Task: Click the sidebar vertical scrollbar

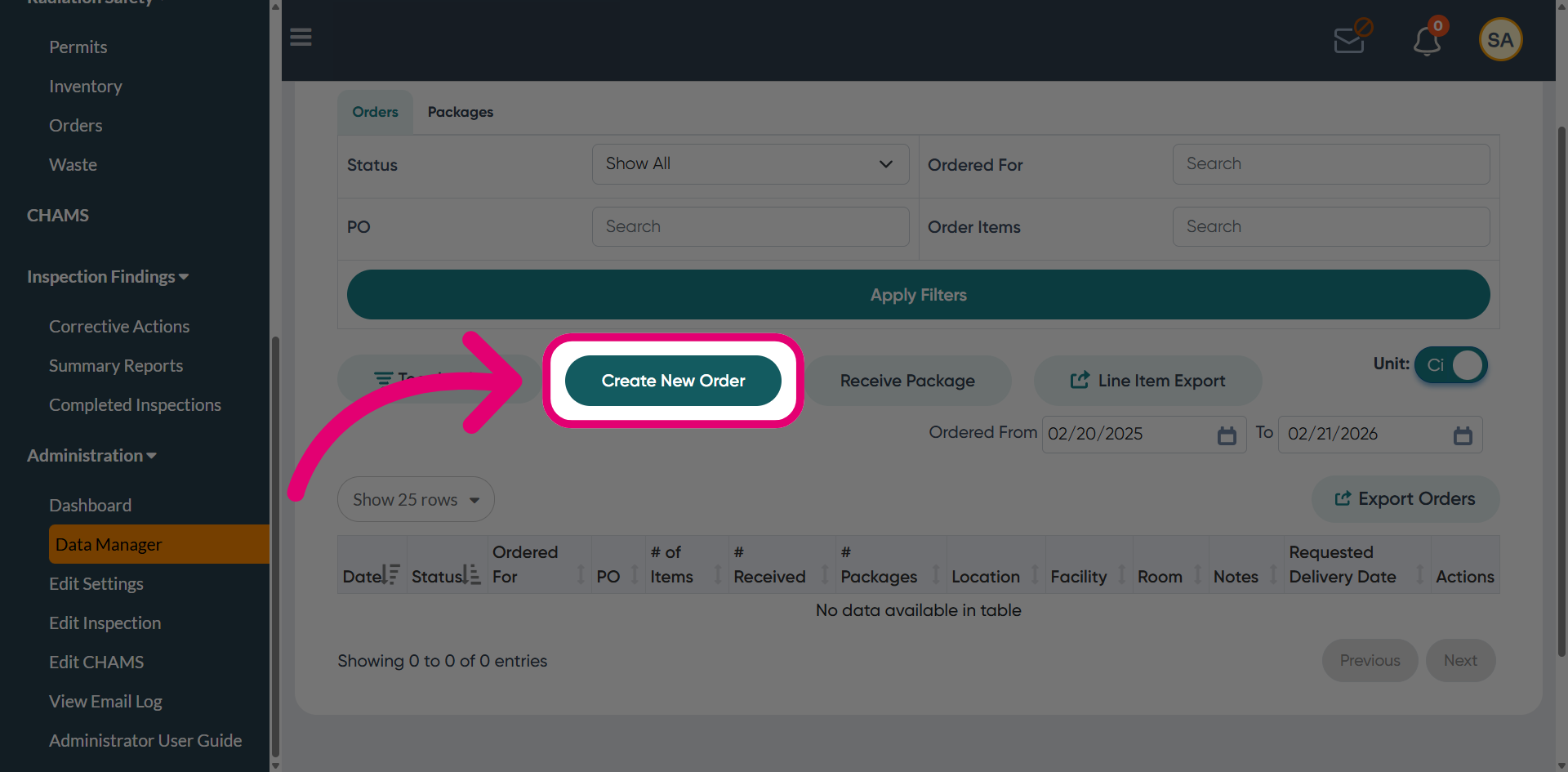Action: click(275, 547)
